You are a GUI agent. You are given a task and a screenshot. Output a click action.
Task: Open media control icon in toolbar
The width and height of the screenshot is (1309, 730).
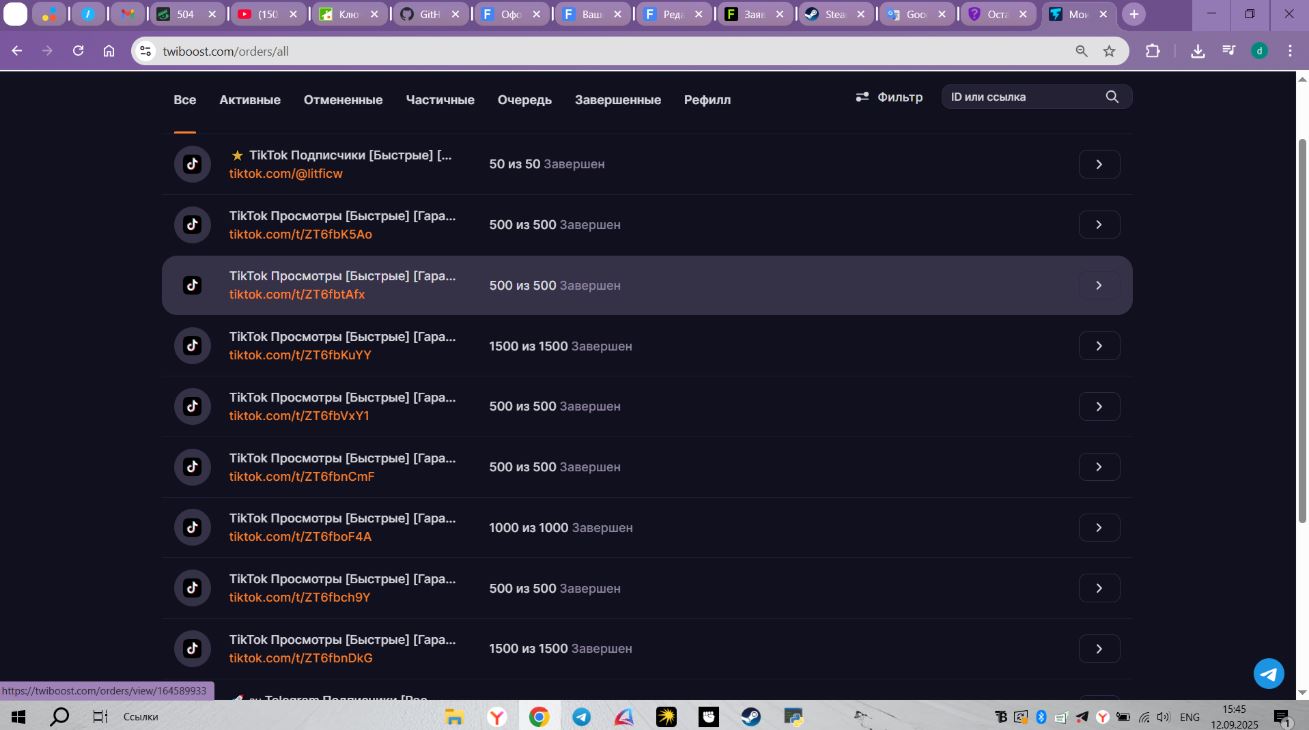pyautogui.click(x=1229, y=51)
